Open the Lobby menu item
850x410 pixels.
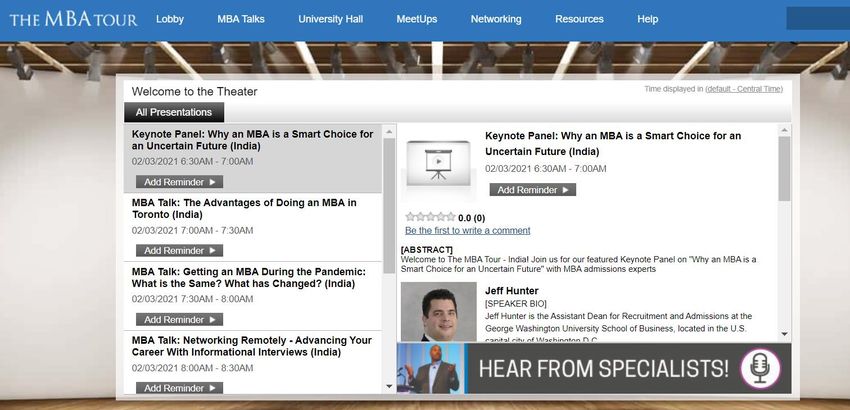[170, 19]
